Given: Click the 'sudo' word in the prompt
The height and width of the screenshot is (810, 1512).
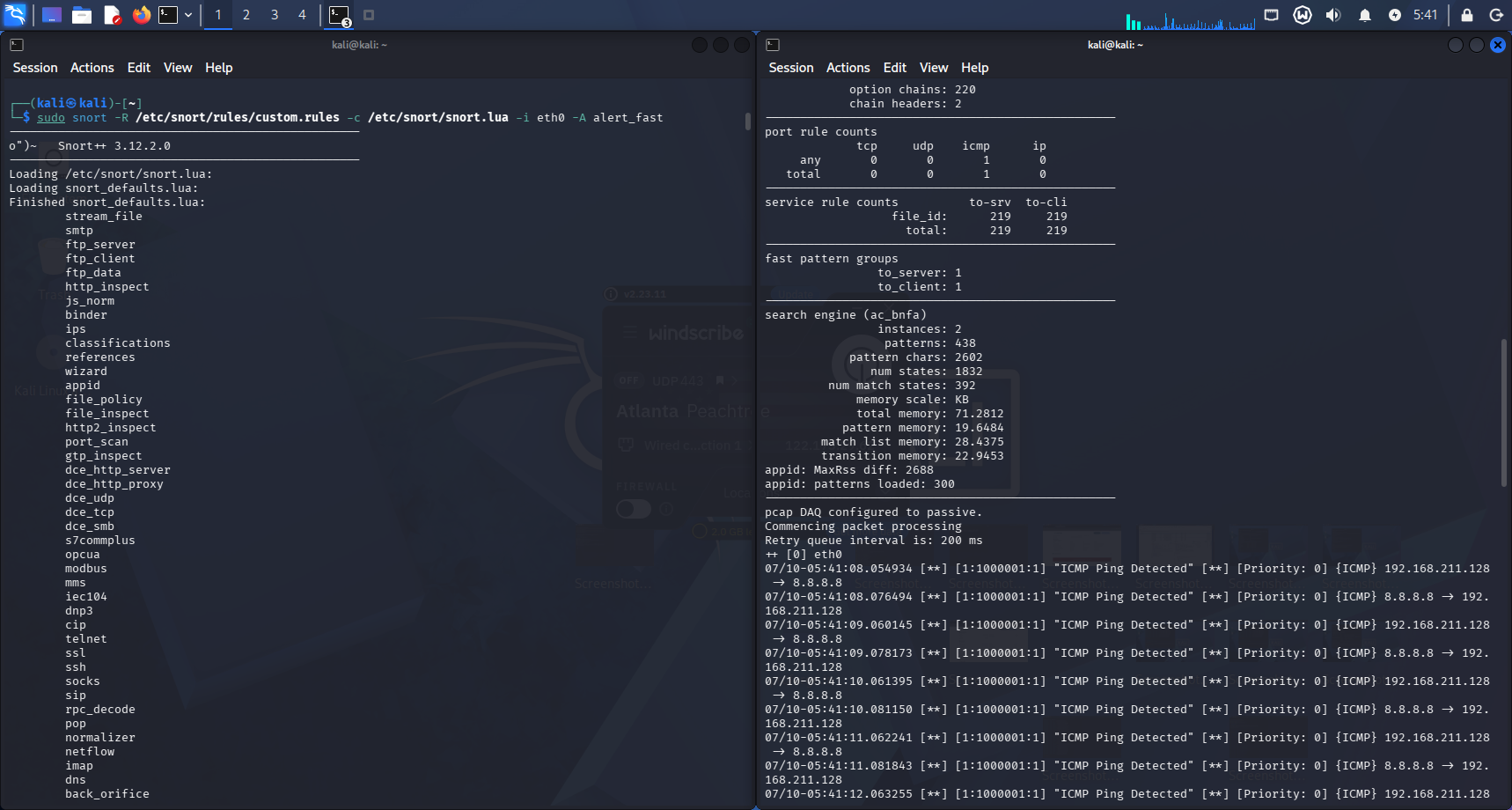Looking at the screenshot, I should coord(51,117).
